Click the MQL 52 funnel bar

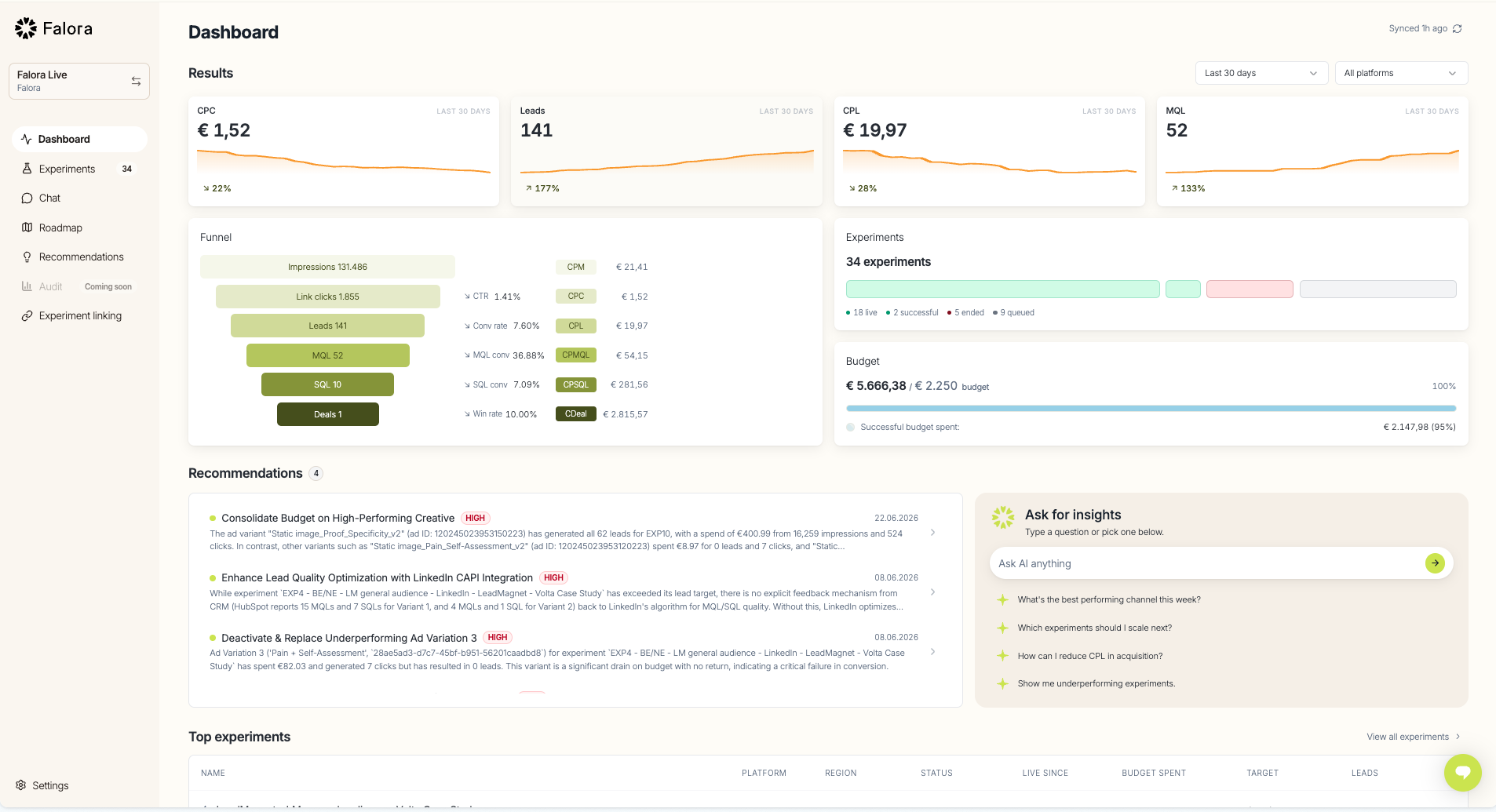click(x=327, y=355)
